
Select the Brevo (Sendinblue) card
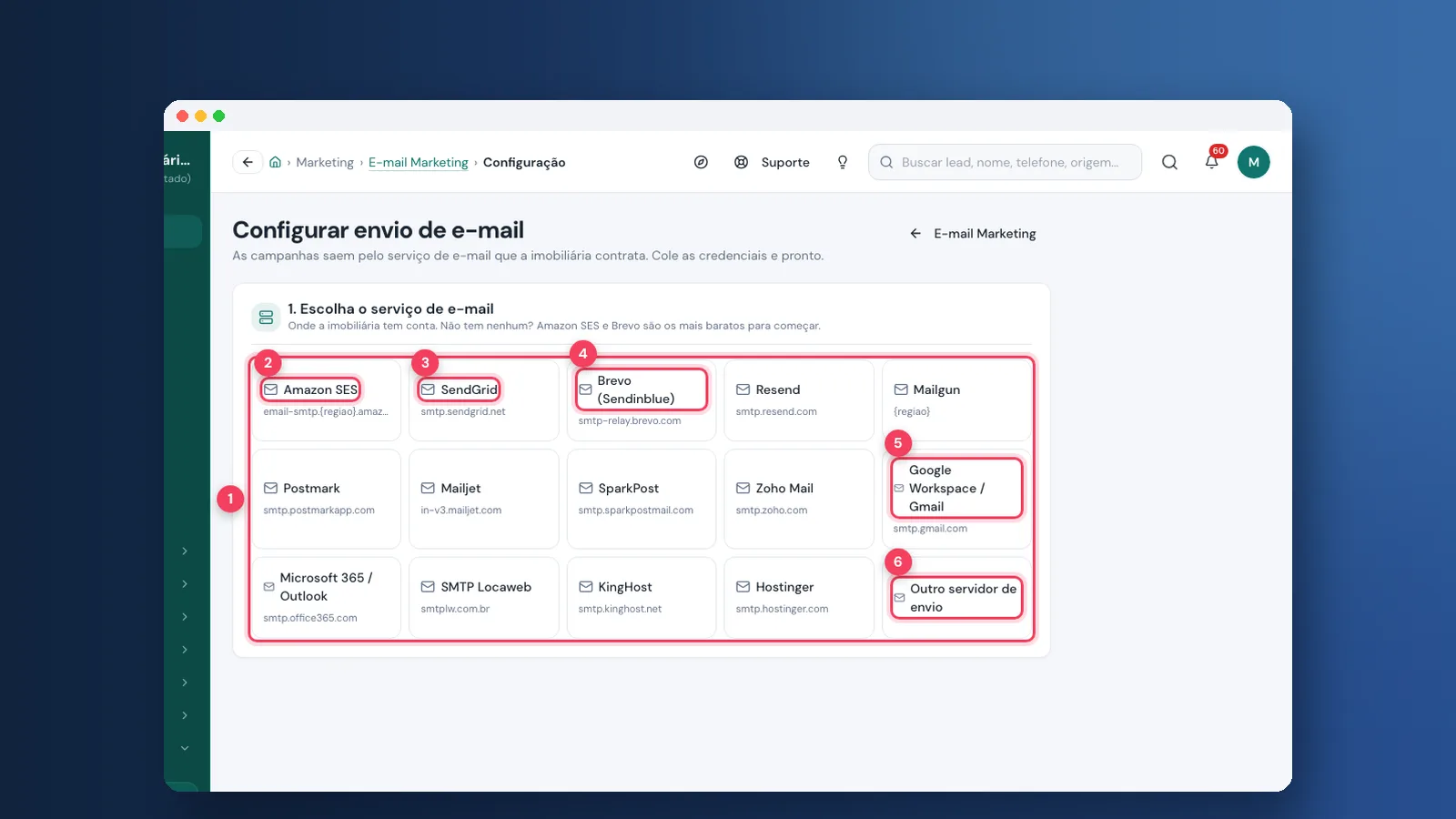[x=641, y=400]
